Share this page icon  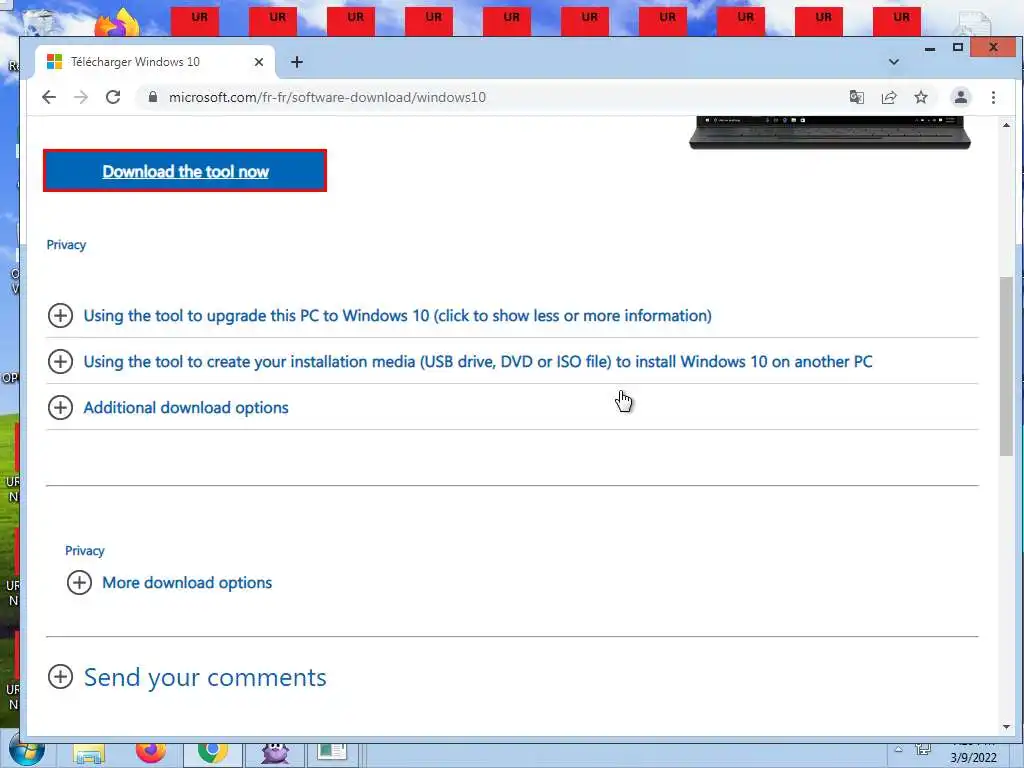pos(889,97)
